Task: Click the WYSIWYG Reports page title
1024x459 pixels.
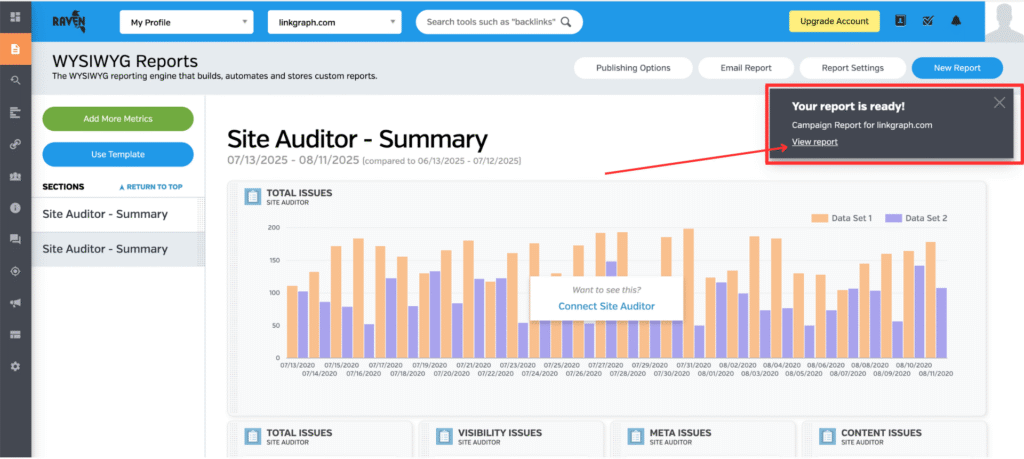Action: [125, 61]
